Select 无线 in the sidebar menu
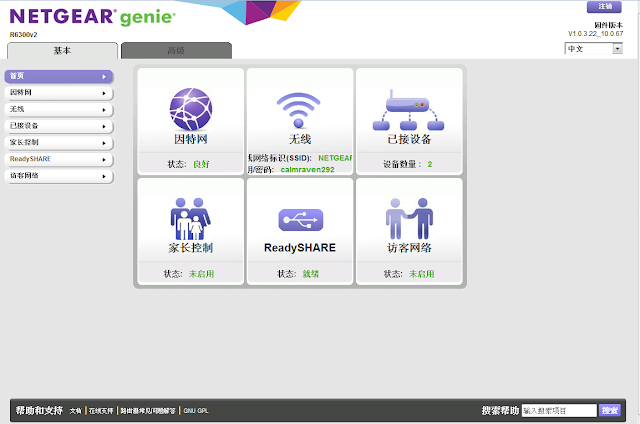This screenshot has width=640, height=424. 59,109
